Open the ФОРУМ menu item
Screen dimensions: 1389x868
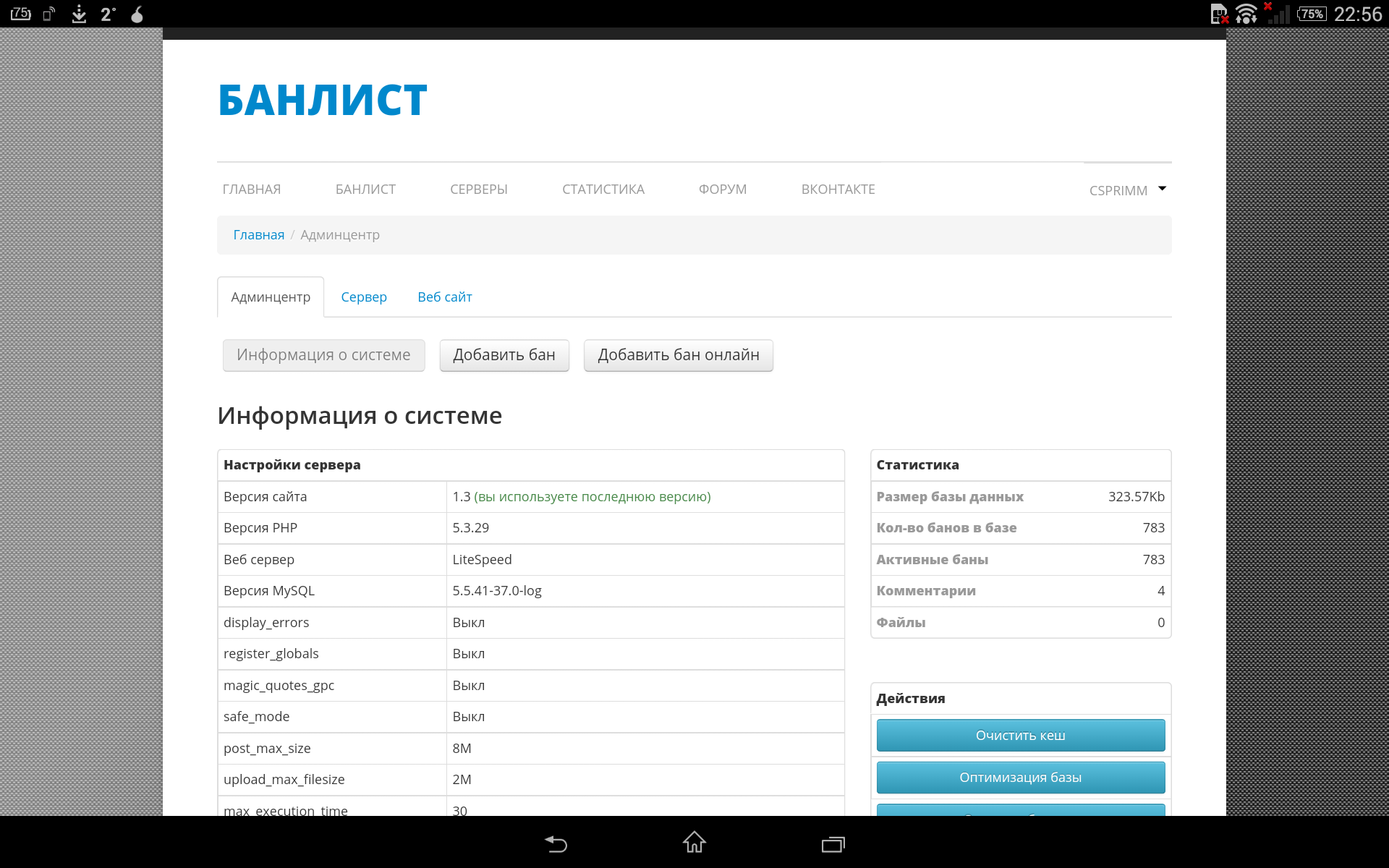[723, 190]
